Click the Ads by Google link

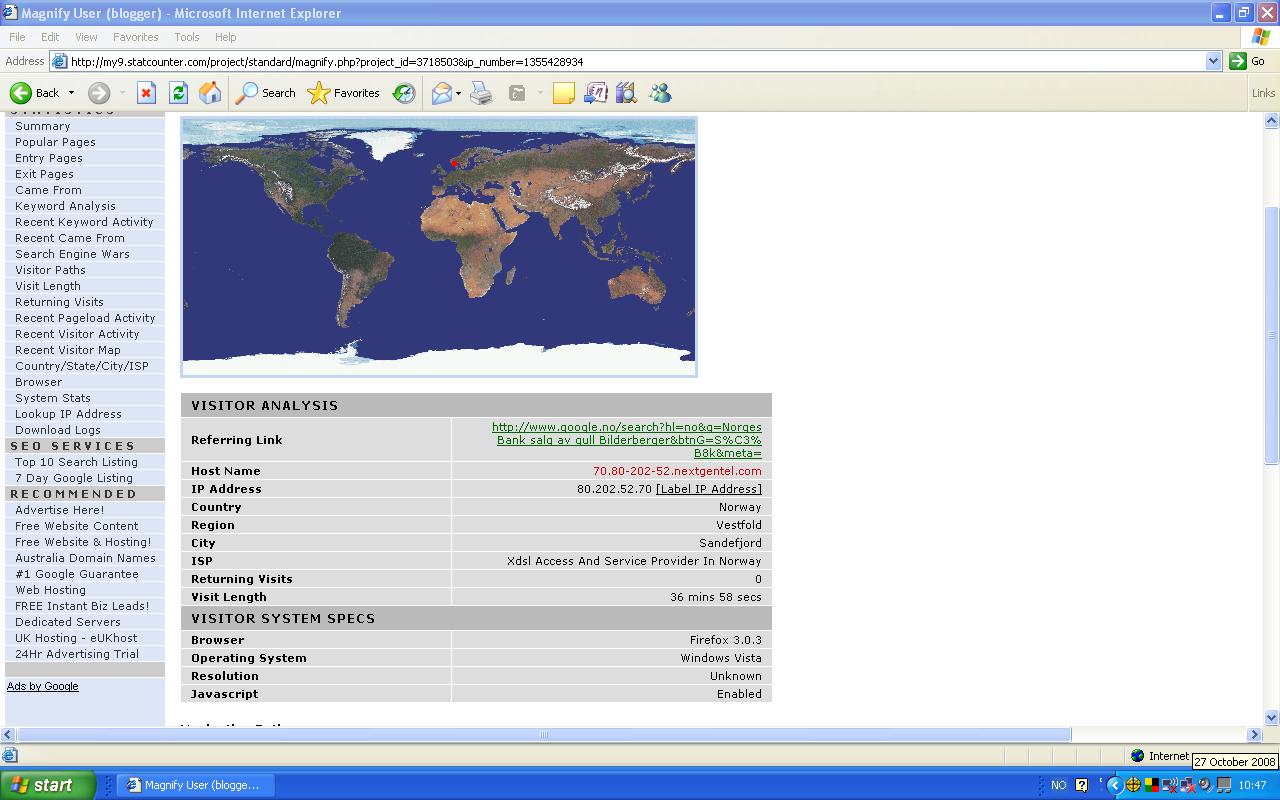tap(43, 686)
